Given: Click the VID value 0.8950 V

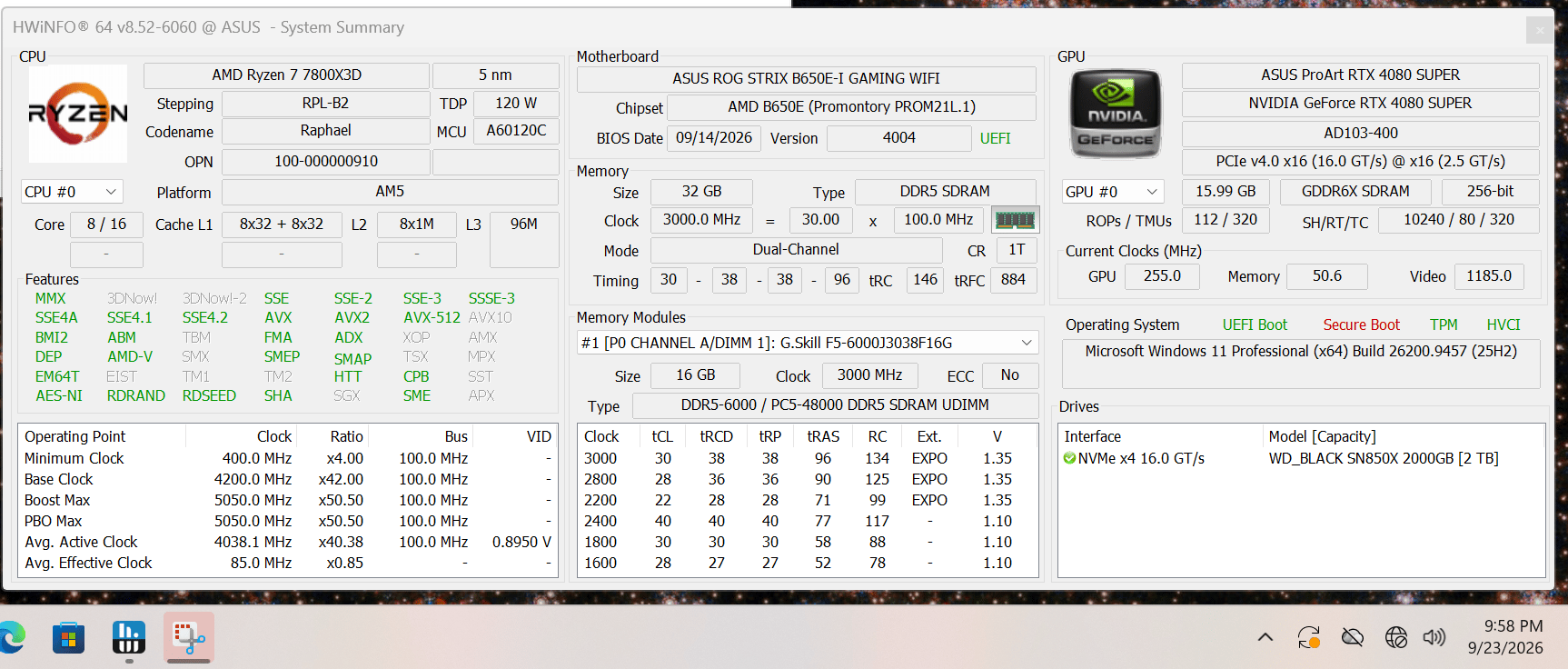Looking at the screenshot, I should [521, 543].
